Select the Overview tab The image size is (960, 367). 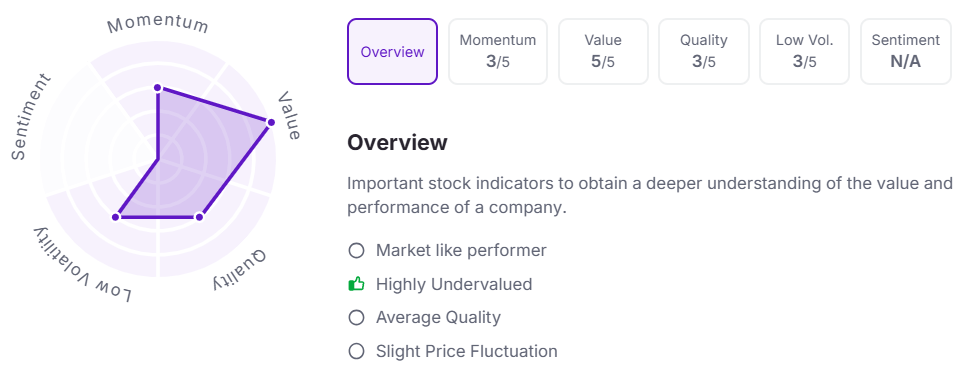click(x=392, y=51)
